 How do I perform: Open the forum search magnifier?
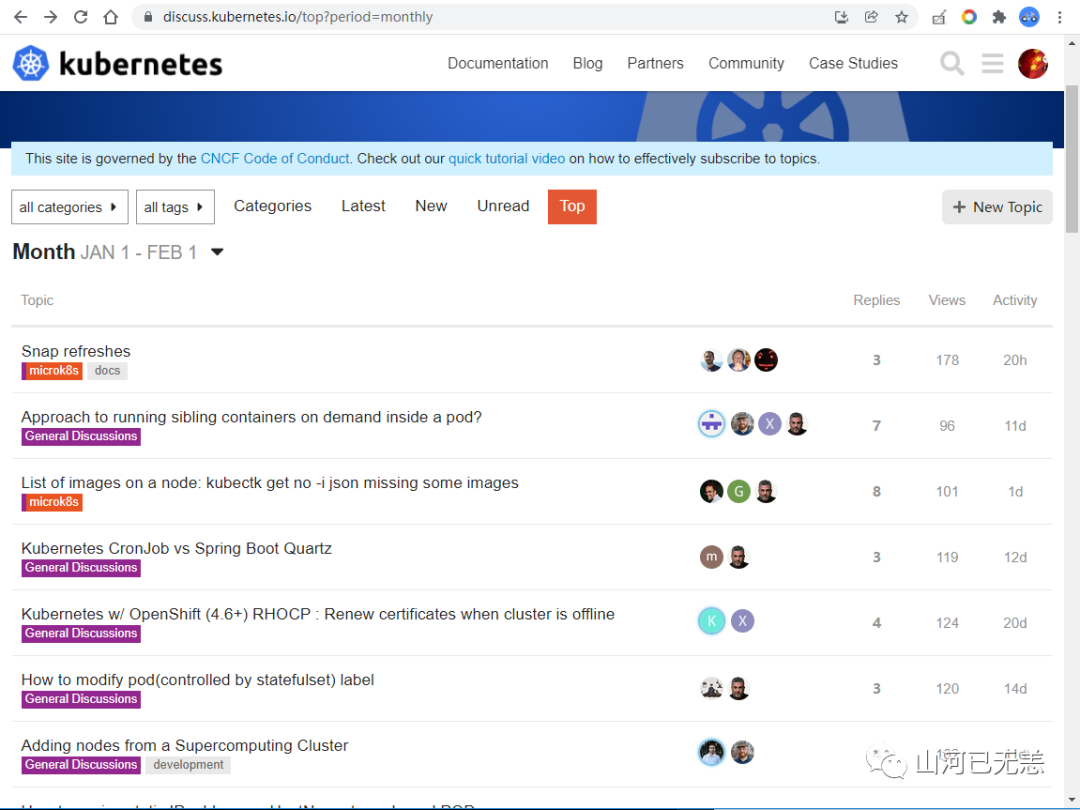click(x=952, y=63)
